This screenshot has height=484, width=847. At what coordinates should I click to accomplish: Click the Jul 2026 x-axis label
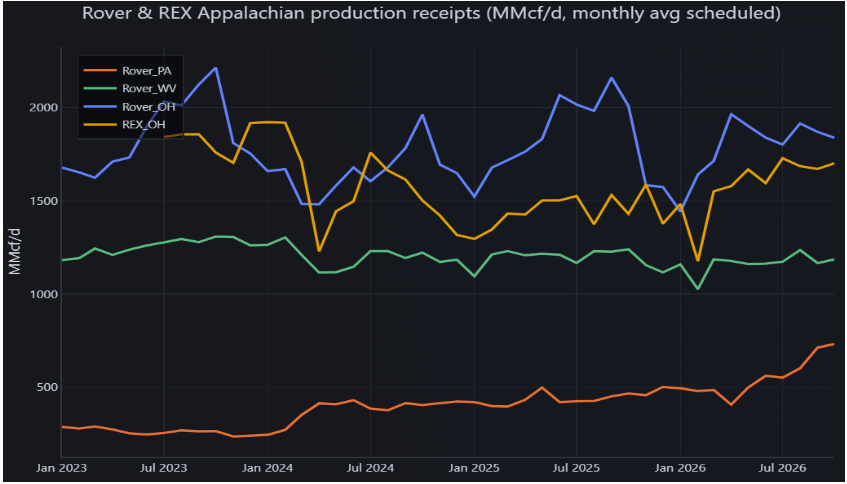pos(783,467)
